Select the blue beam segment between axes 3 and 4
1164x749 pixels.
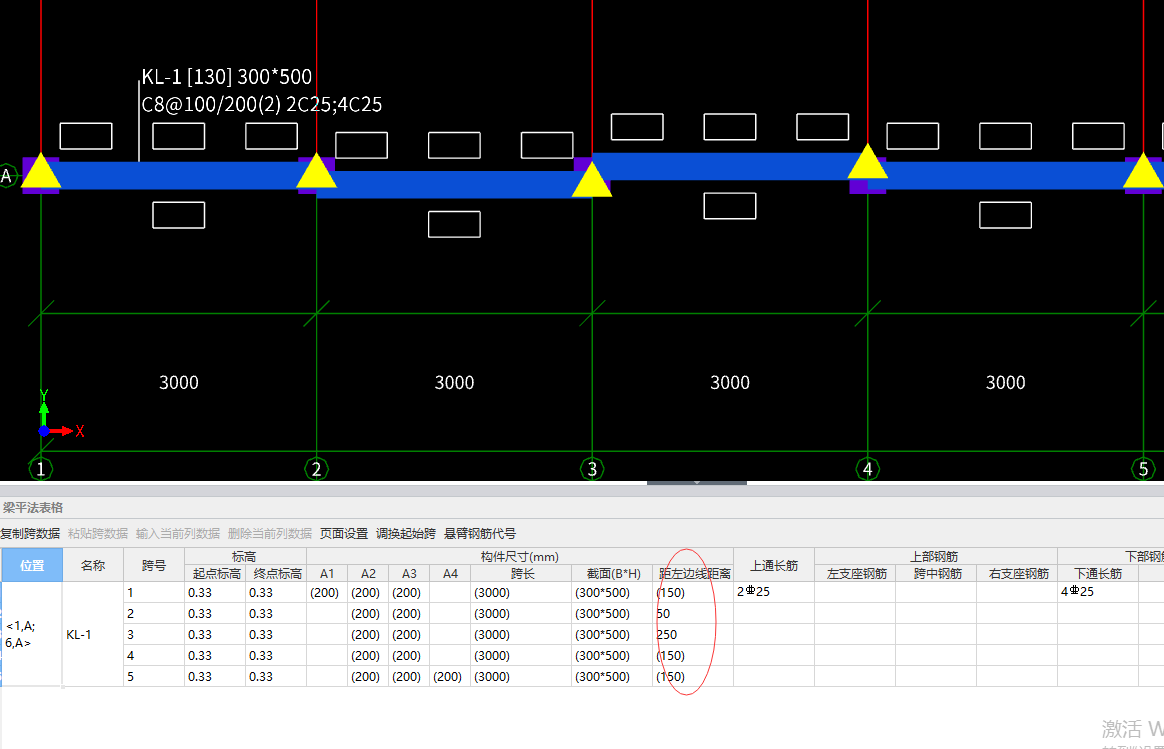click(730, 166)
